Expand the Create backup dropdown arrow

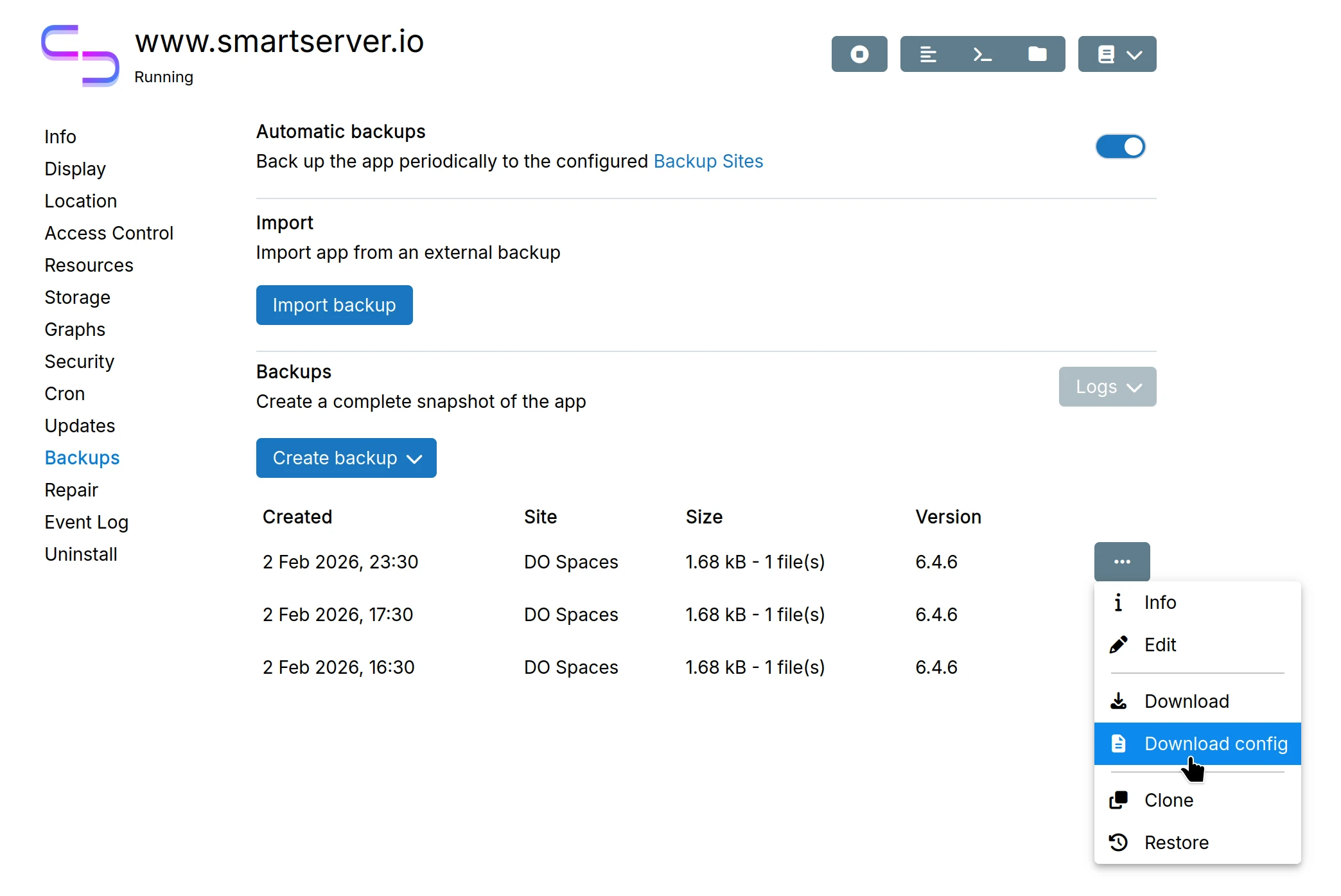click(415, 459)
